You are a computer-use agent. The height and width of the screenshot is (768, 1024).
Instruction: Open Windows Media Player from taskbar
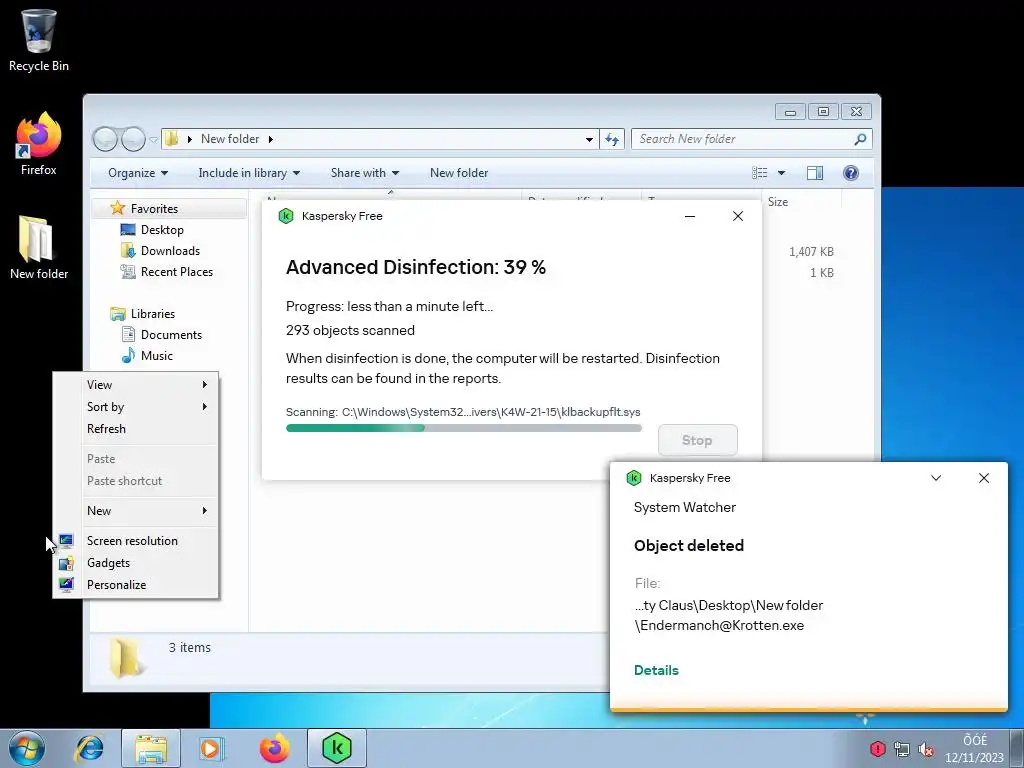click(x=212, y=748)
